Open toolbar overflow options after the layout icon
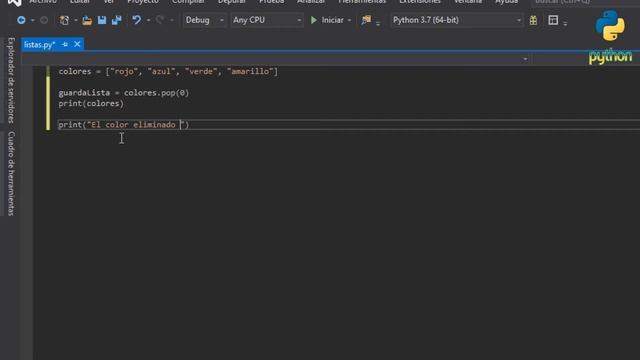This screenshot has width=640, height=360. pos(565,24)
